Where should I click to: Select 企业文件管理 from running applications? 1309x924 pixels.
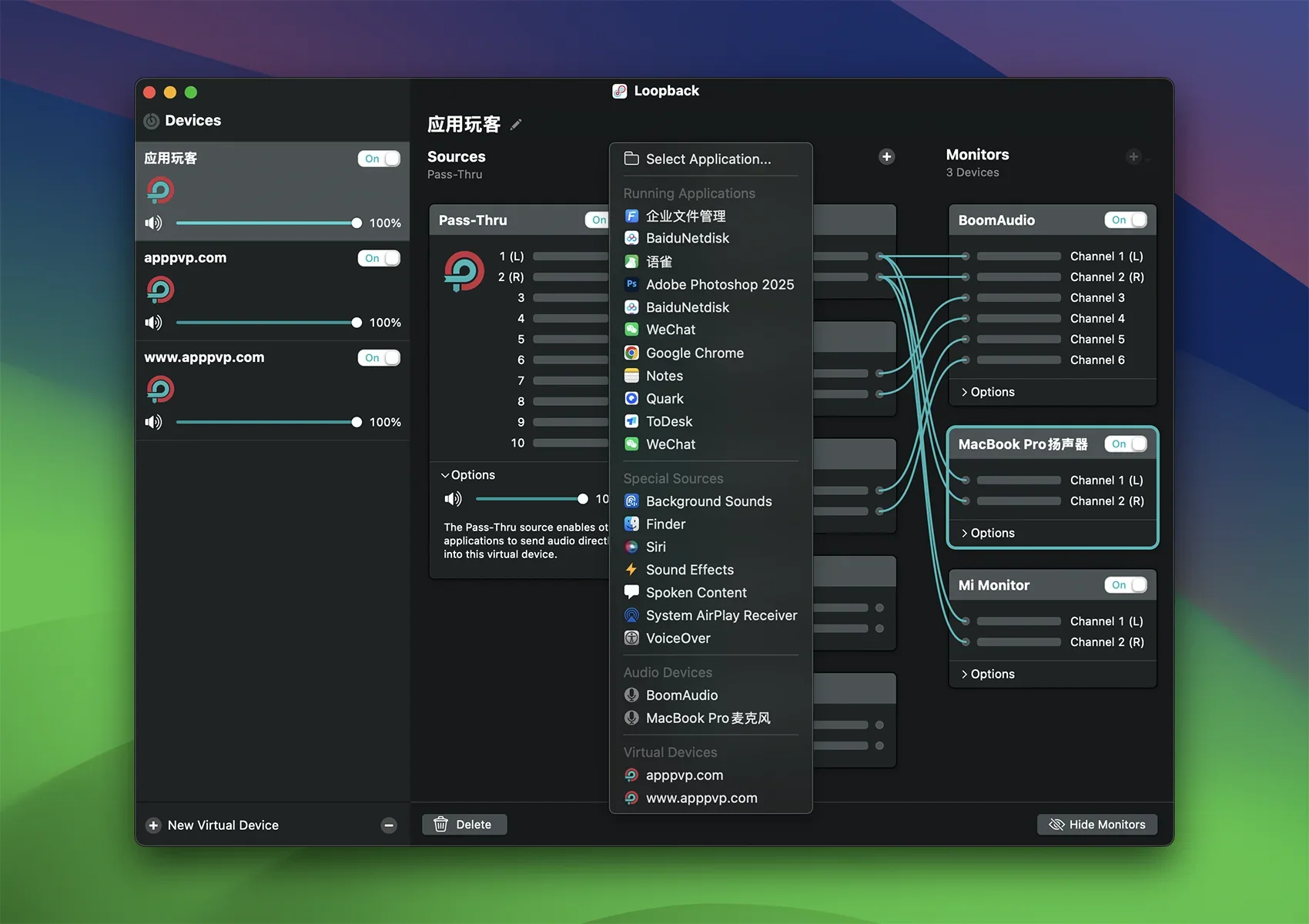pos(711,216)
